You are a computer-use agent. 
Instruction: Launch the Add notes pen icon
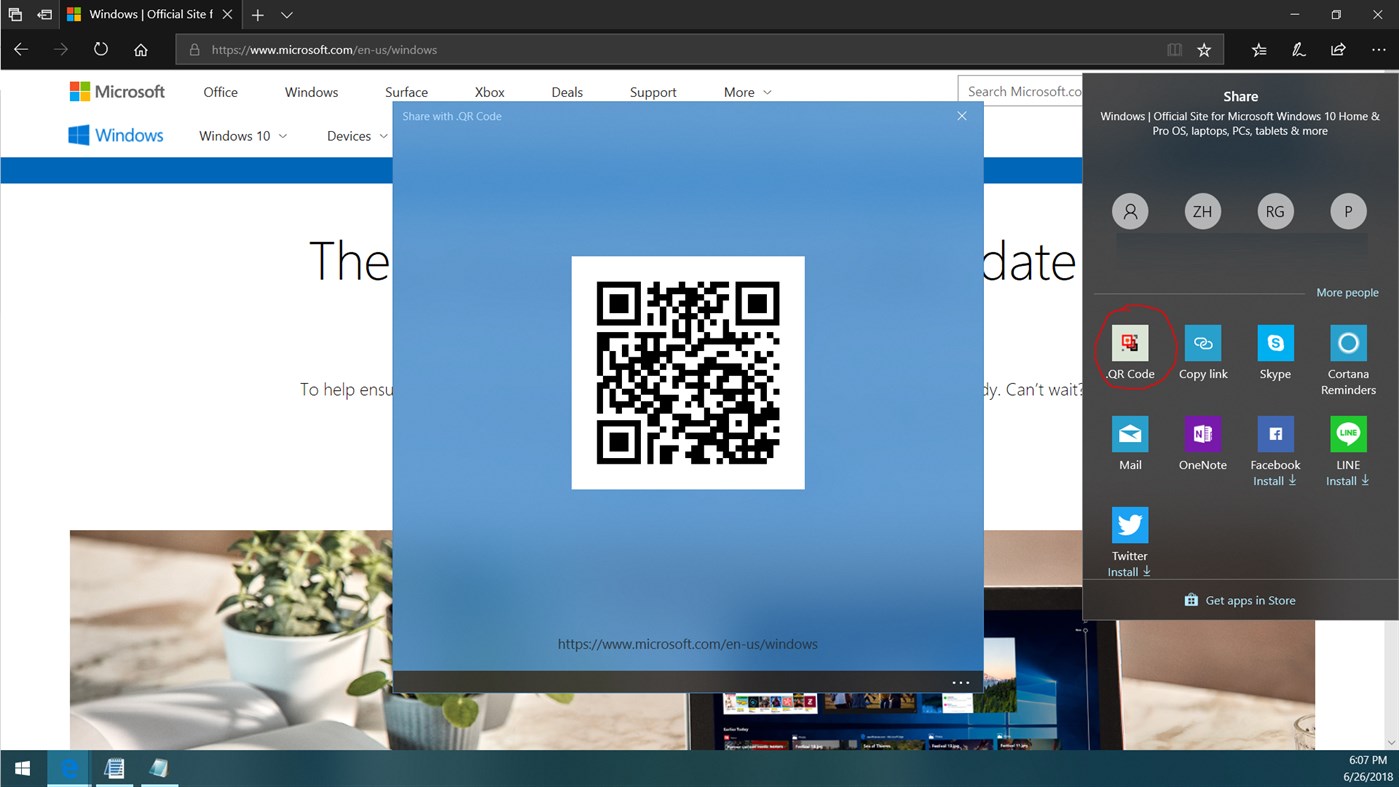pyautogui.click(x=1297, y=48)
